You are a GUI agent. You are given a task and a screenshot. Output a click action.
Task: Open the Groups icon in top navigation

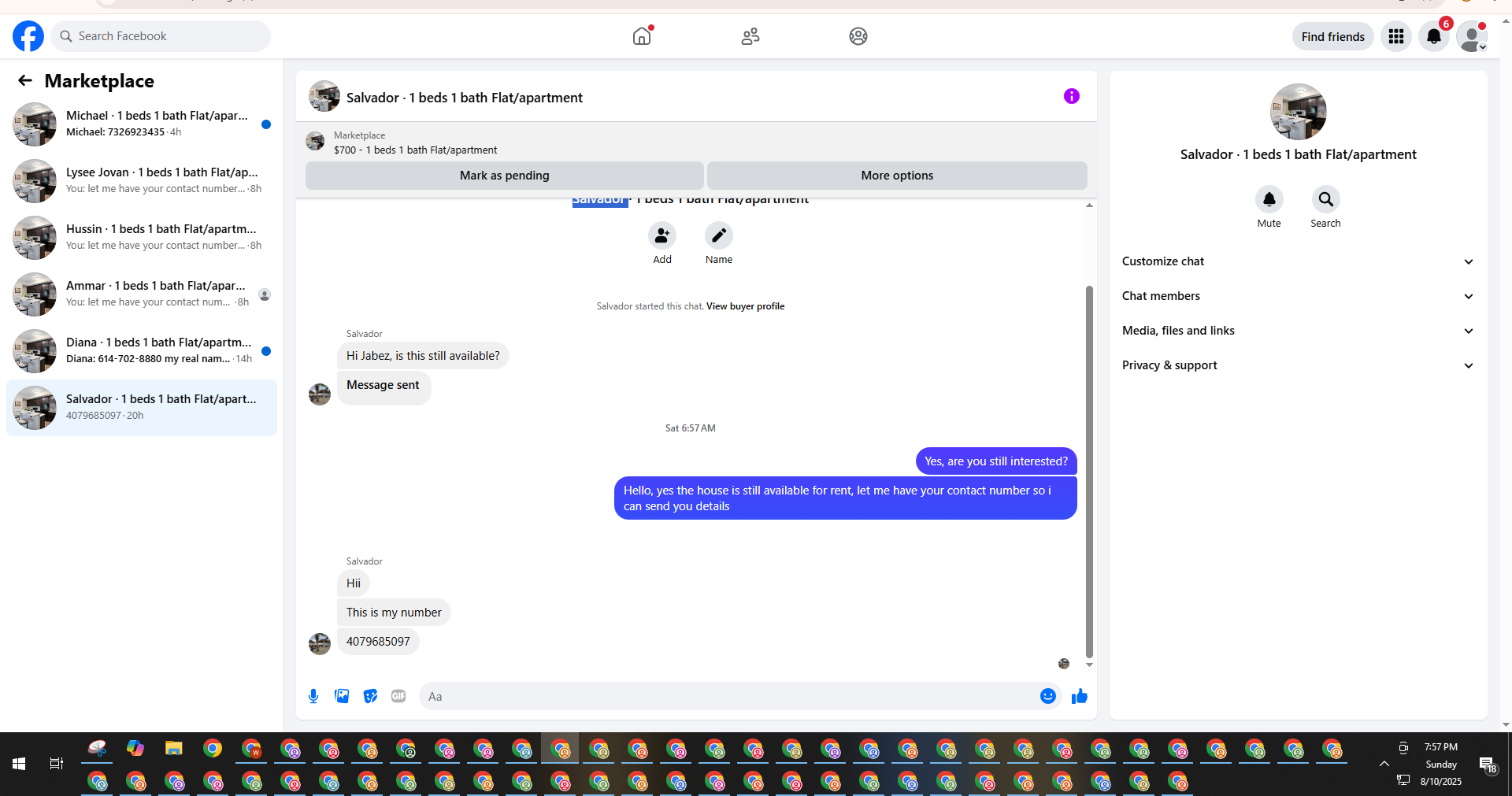[x=858, y=36]
